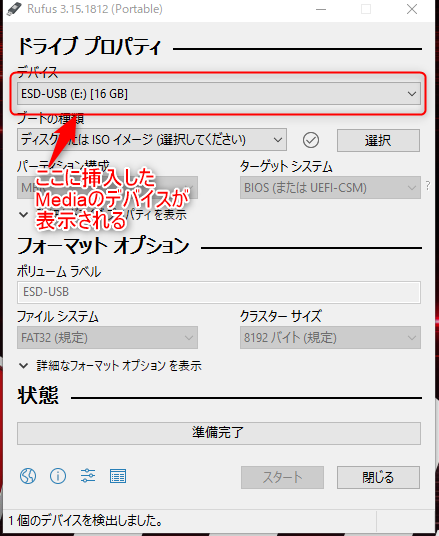Screen dimensions: 439x536
Task: Open the ブートの種類 ISO image dropdown
Action: coord(152,140)
